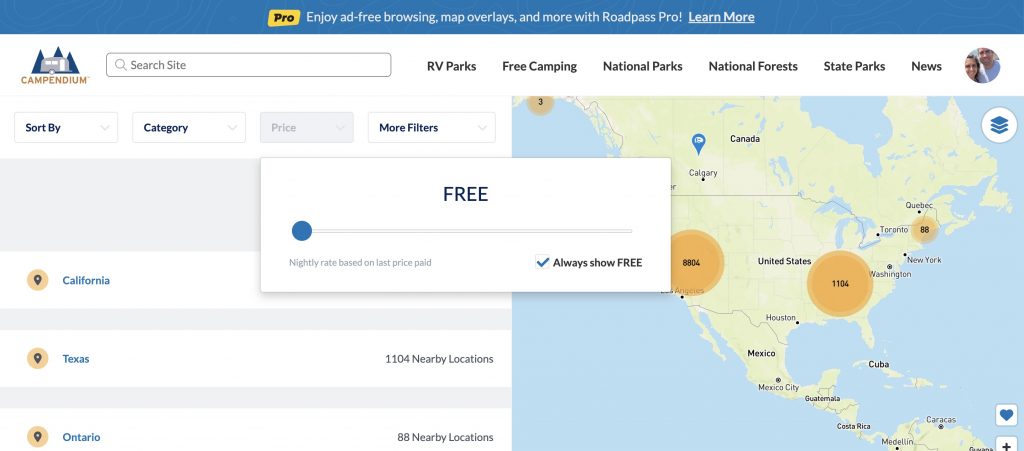Click the 1104 map cluster
Screen dimensions: 1024x451
(x=840, y=283)
